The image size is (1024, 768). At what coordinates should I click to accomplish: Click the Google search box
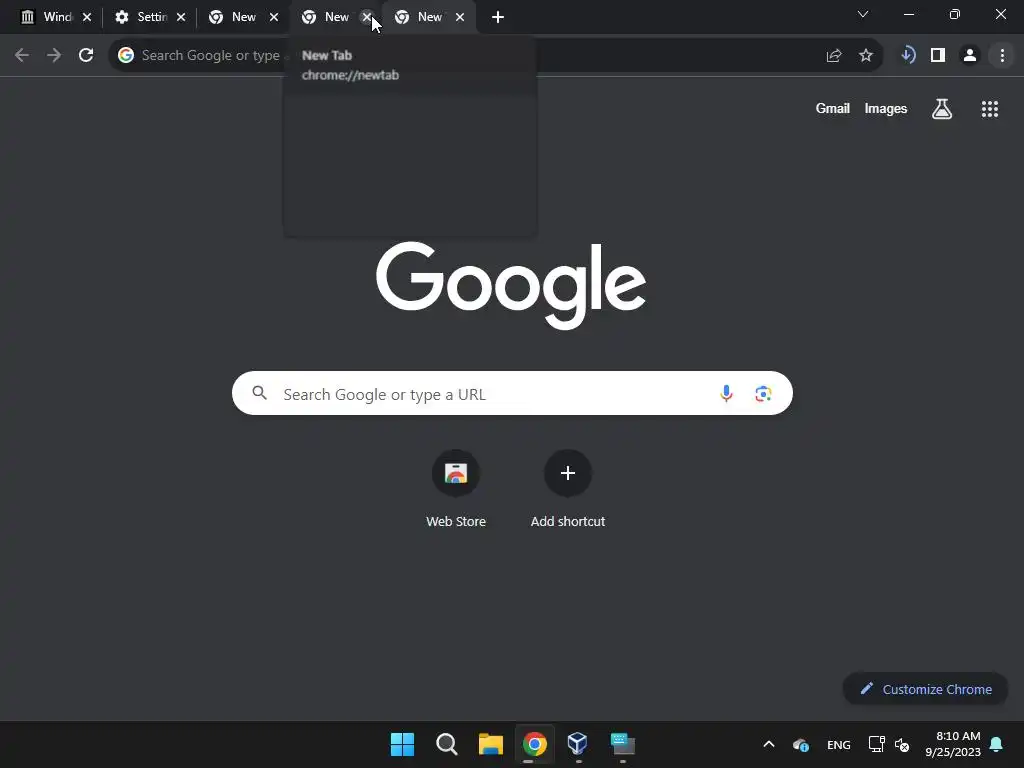click(x=512, y=393)
